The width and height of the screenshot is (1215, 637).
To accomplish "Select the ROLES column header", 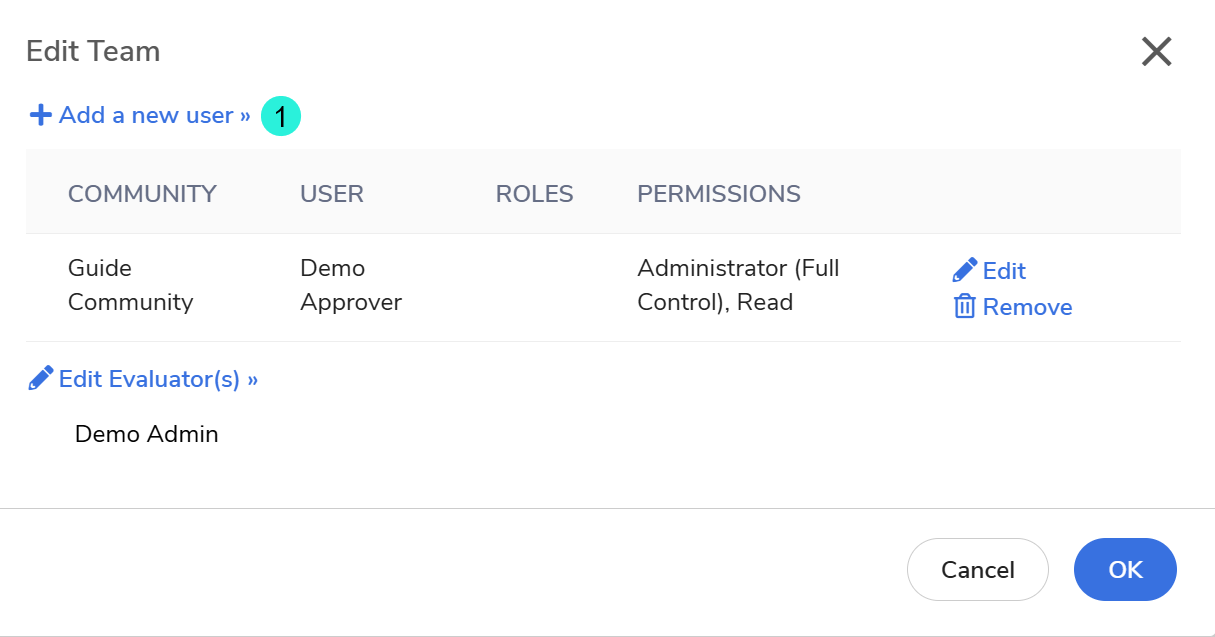I will pyautogui.click(x=534, y=194).
